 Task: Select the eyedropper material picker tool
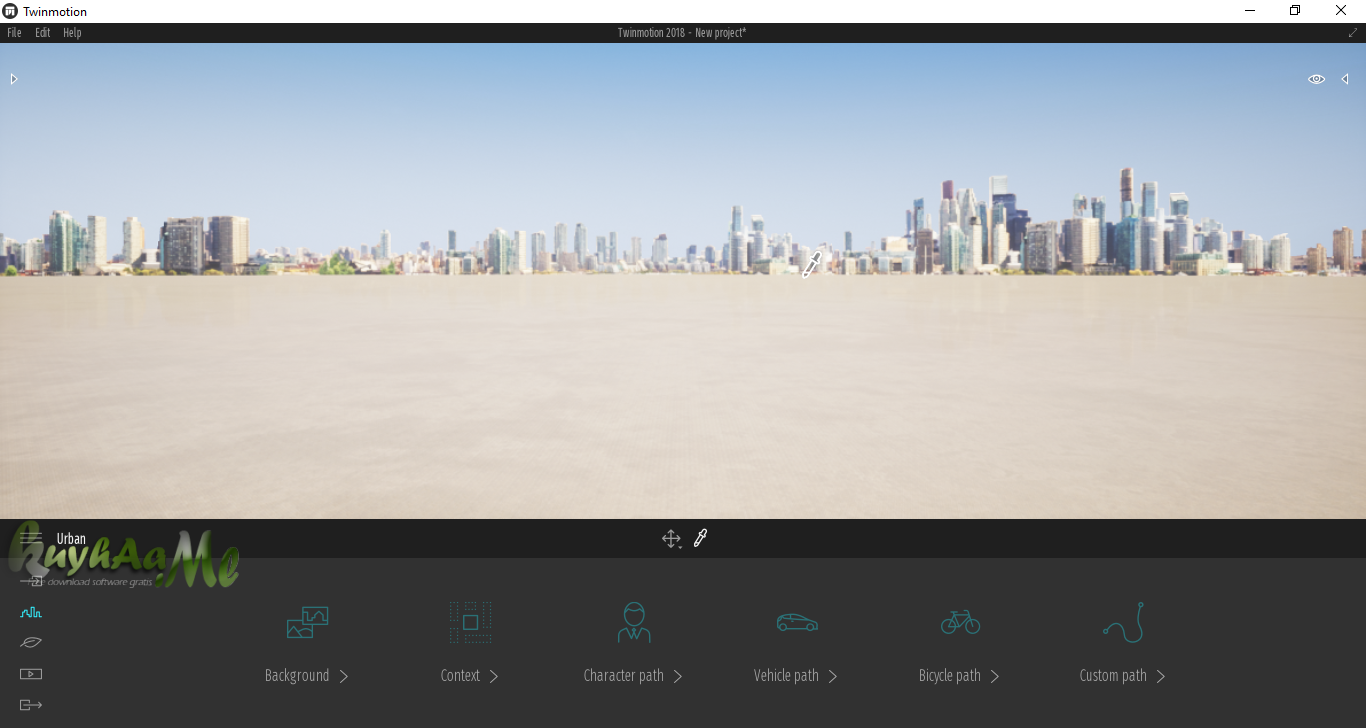[700, 539]
